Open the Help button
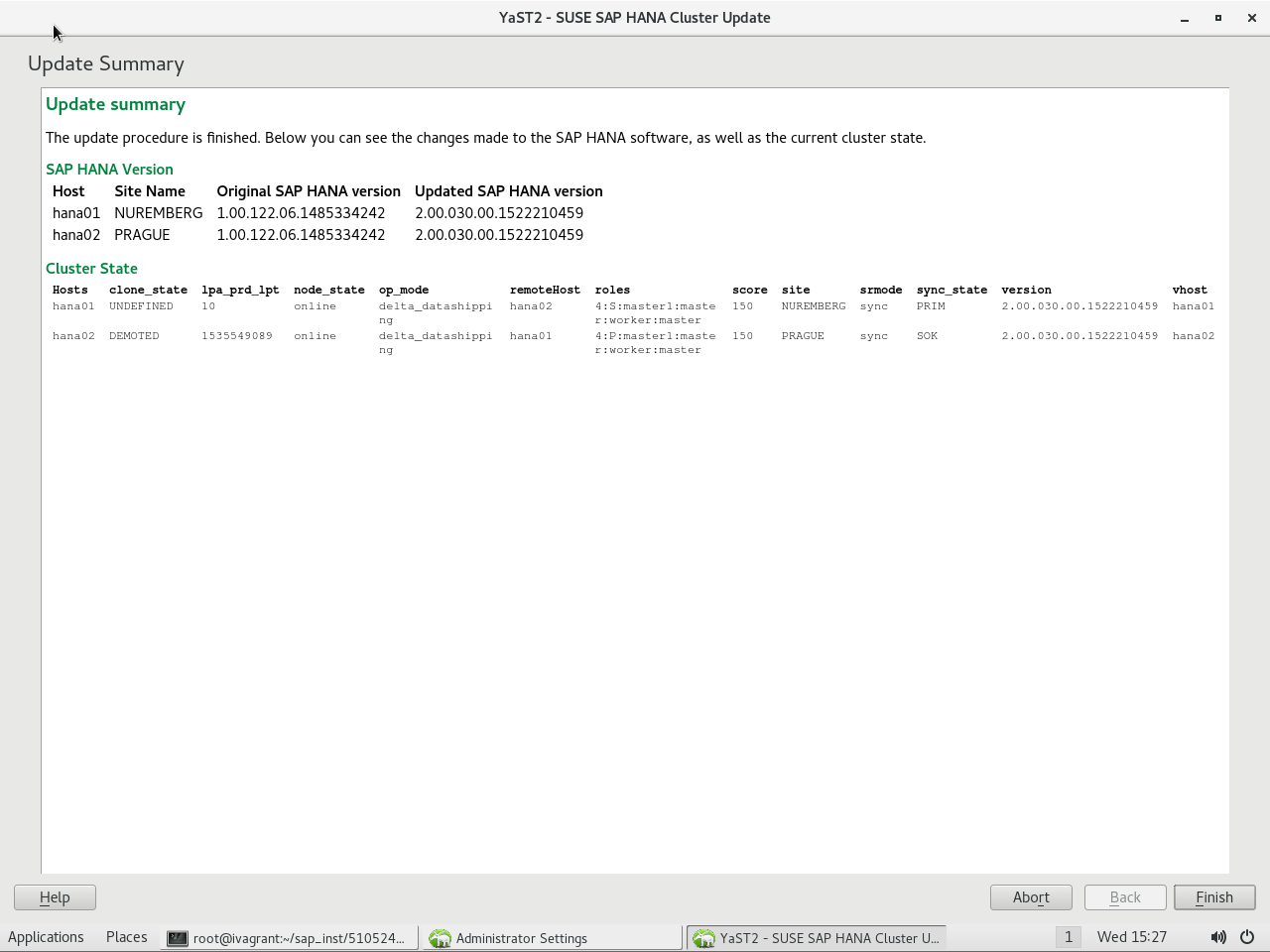Image resolution: width=1270 pixels, height=952 pixels. point(55,897)
